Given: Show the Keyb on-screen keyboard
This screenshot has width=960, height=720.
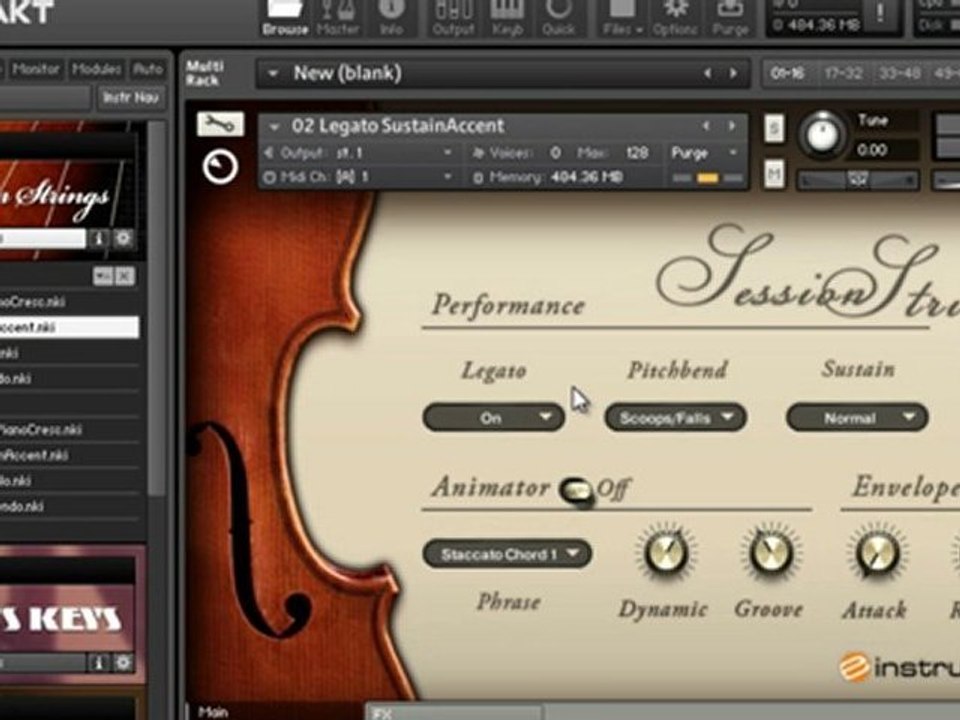Looking at the screenshot, I should tap(507, 18).
